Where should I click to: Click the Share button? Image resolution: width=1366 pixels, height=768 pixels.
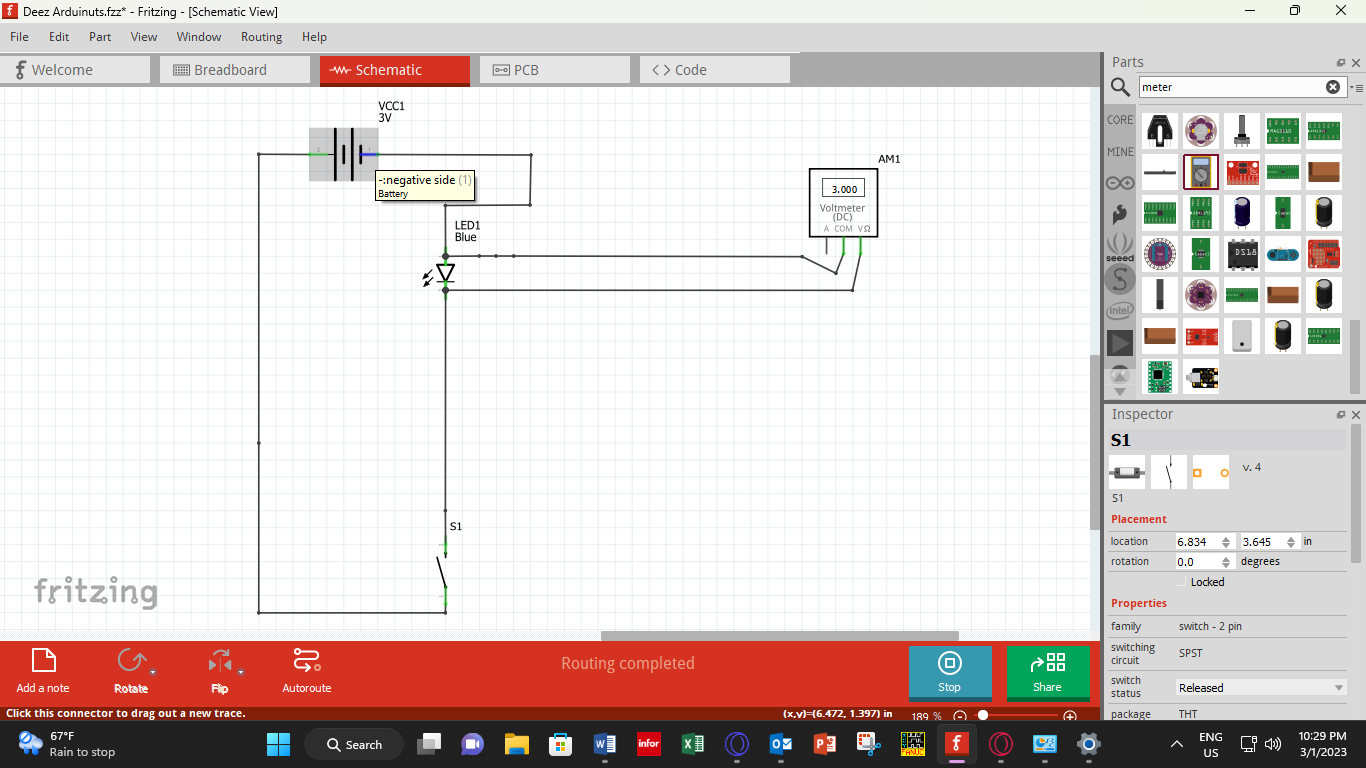(x=1047, y=673)
